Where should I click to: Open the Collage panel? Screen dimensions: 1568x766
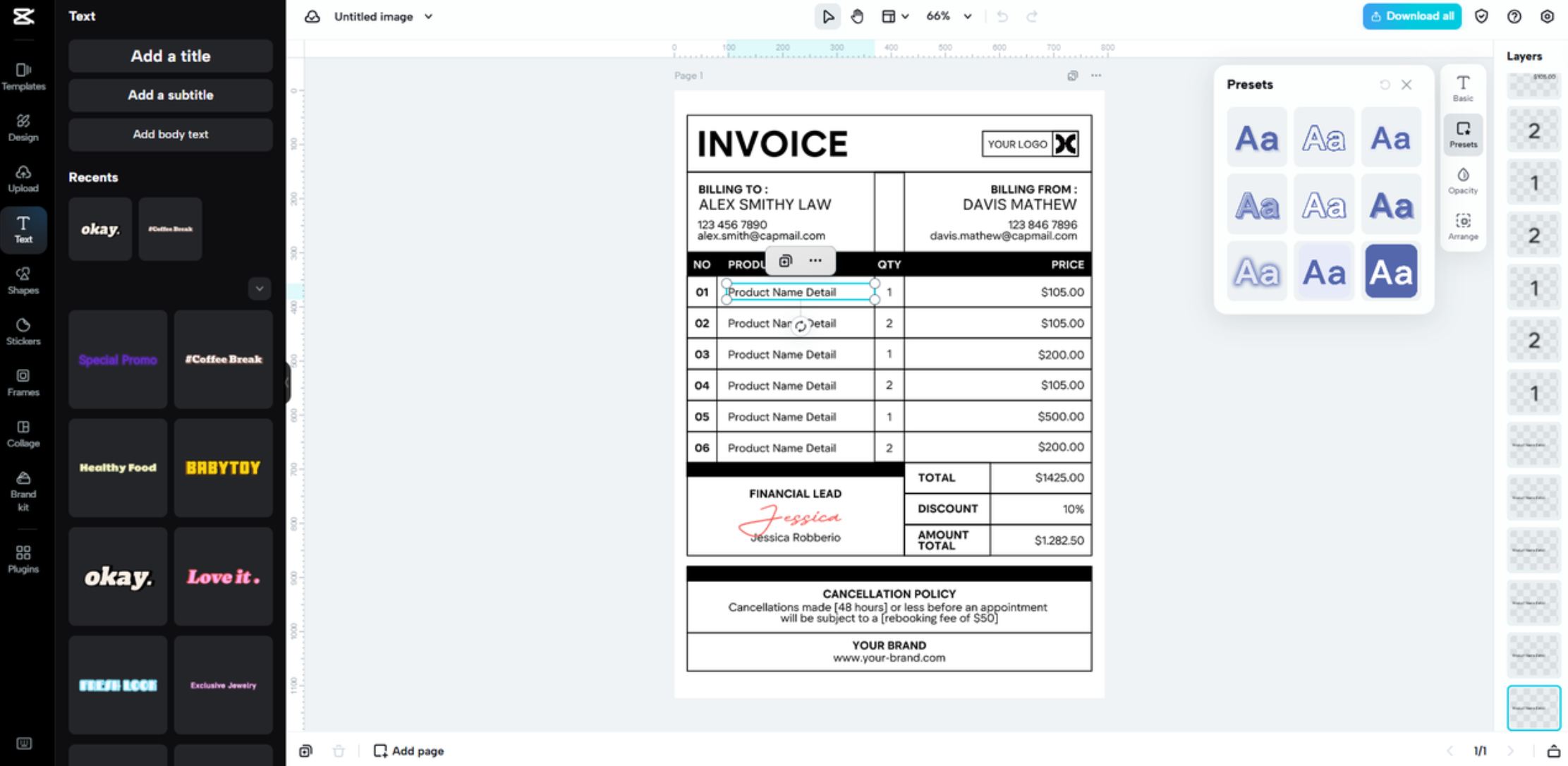coord(23,433)
